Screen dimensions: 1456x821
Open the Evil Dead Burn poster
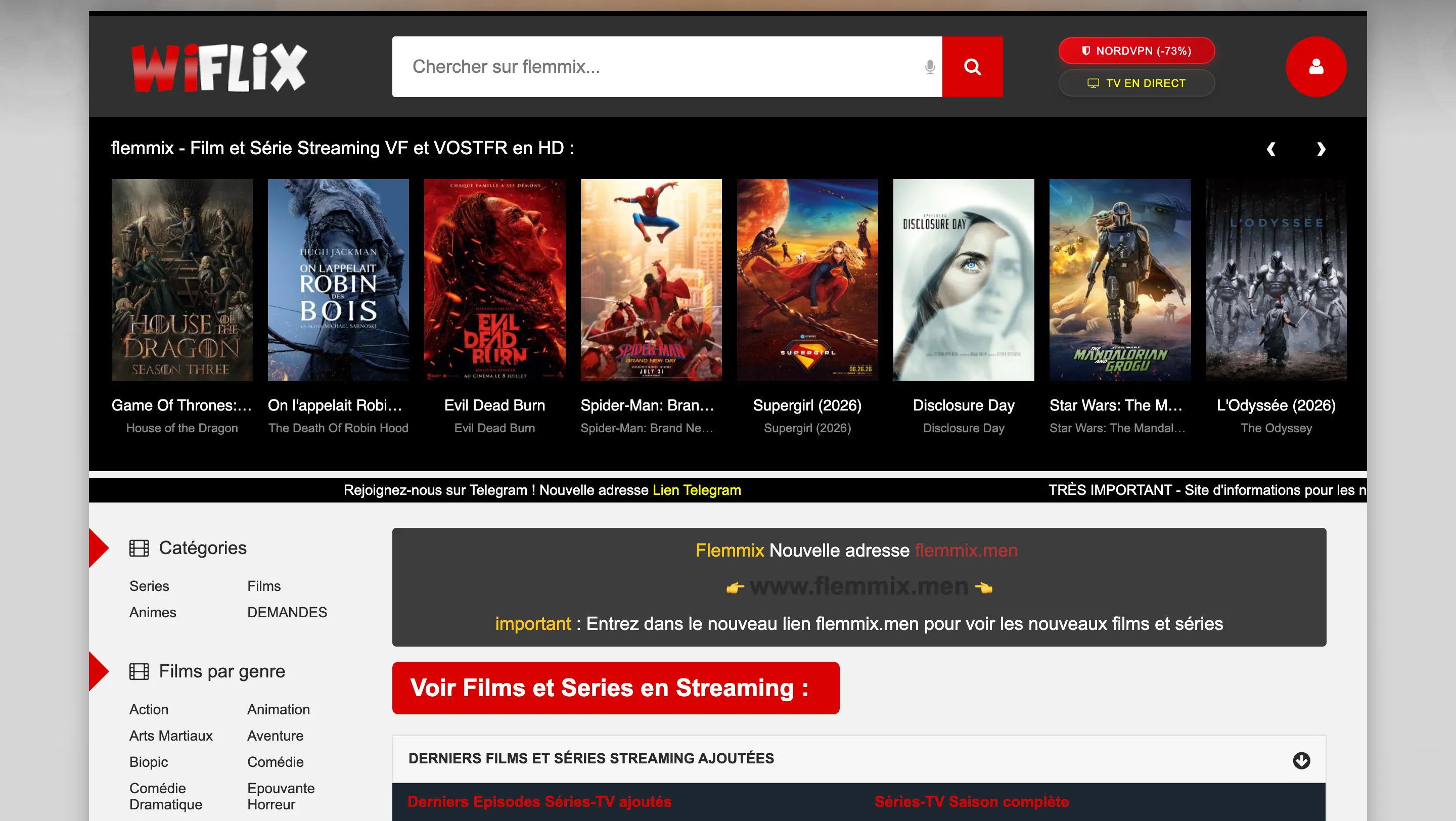(x=494, y=280)
